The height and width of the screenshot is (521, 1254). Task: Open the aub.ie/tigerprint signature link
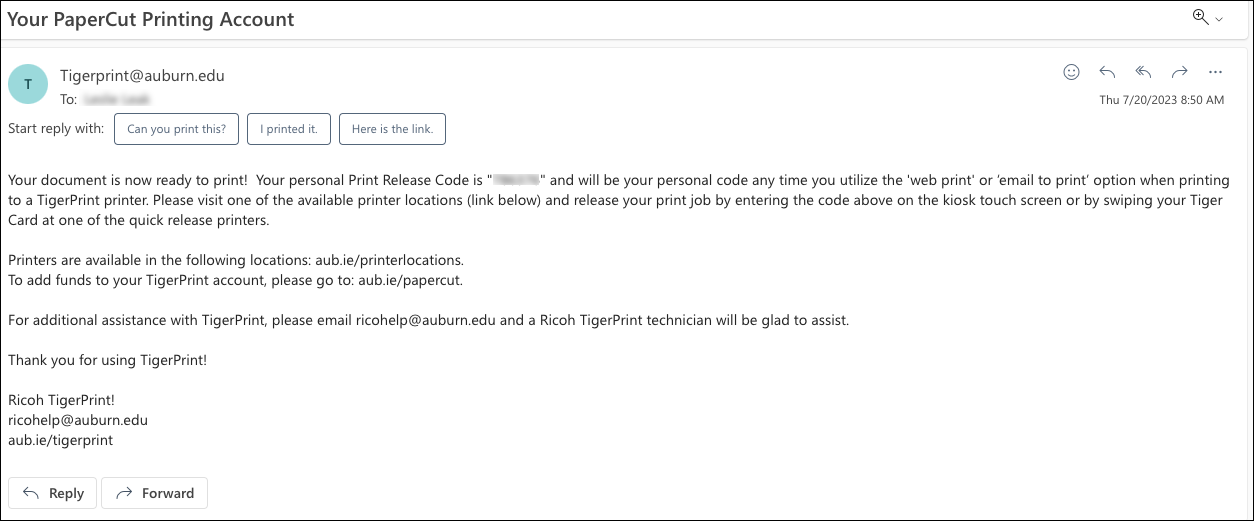(60, 440)
